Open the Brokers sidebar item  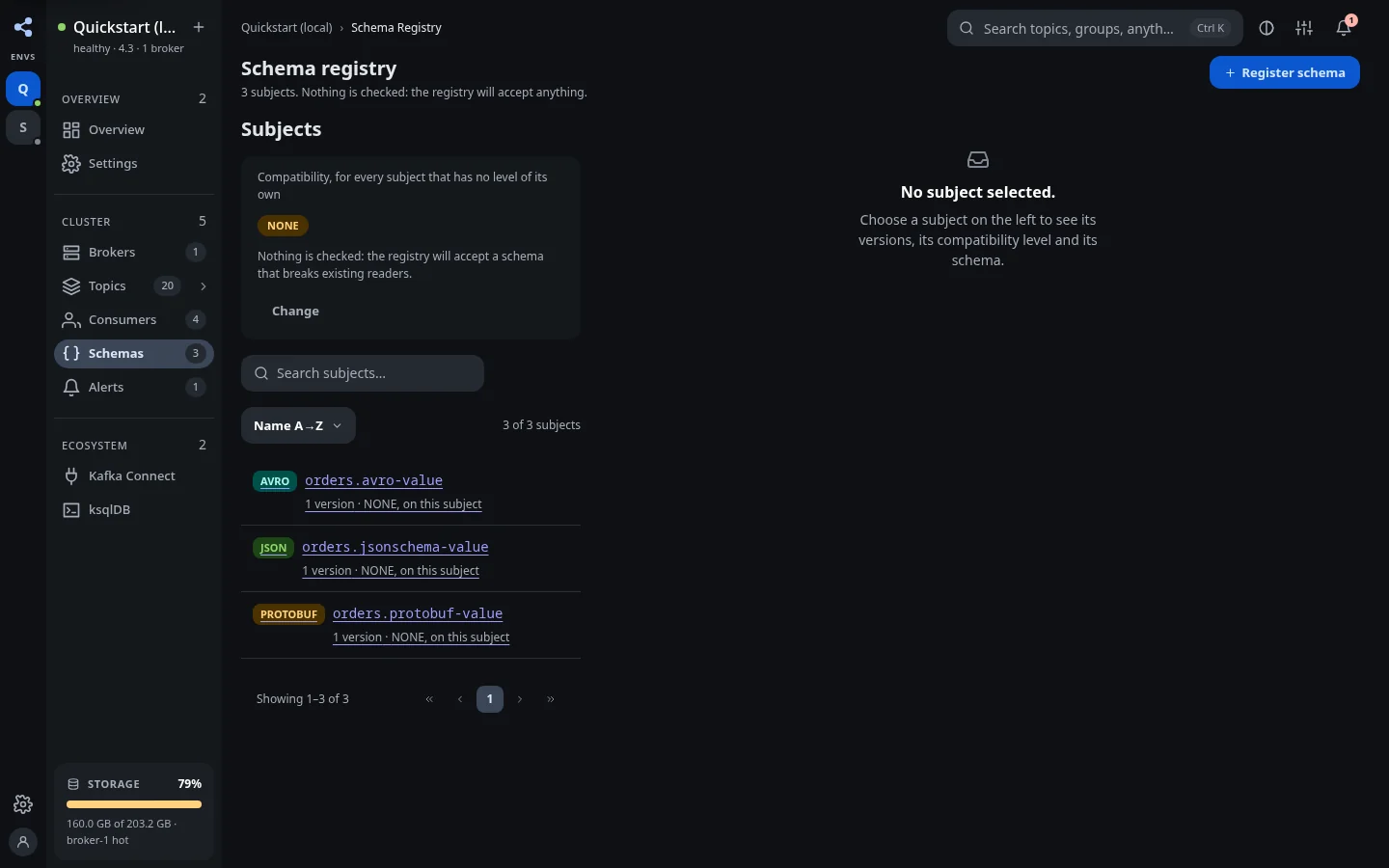tap(134, 253)
